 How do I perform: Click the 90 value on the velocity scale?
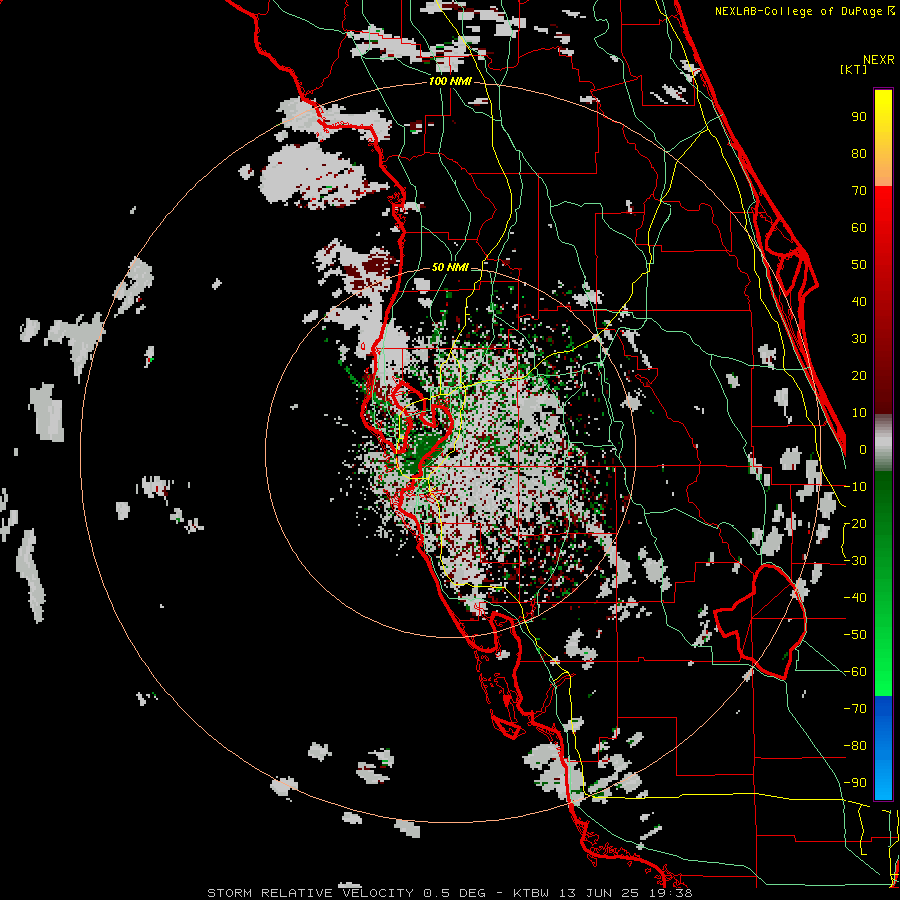tap(859, 117)
